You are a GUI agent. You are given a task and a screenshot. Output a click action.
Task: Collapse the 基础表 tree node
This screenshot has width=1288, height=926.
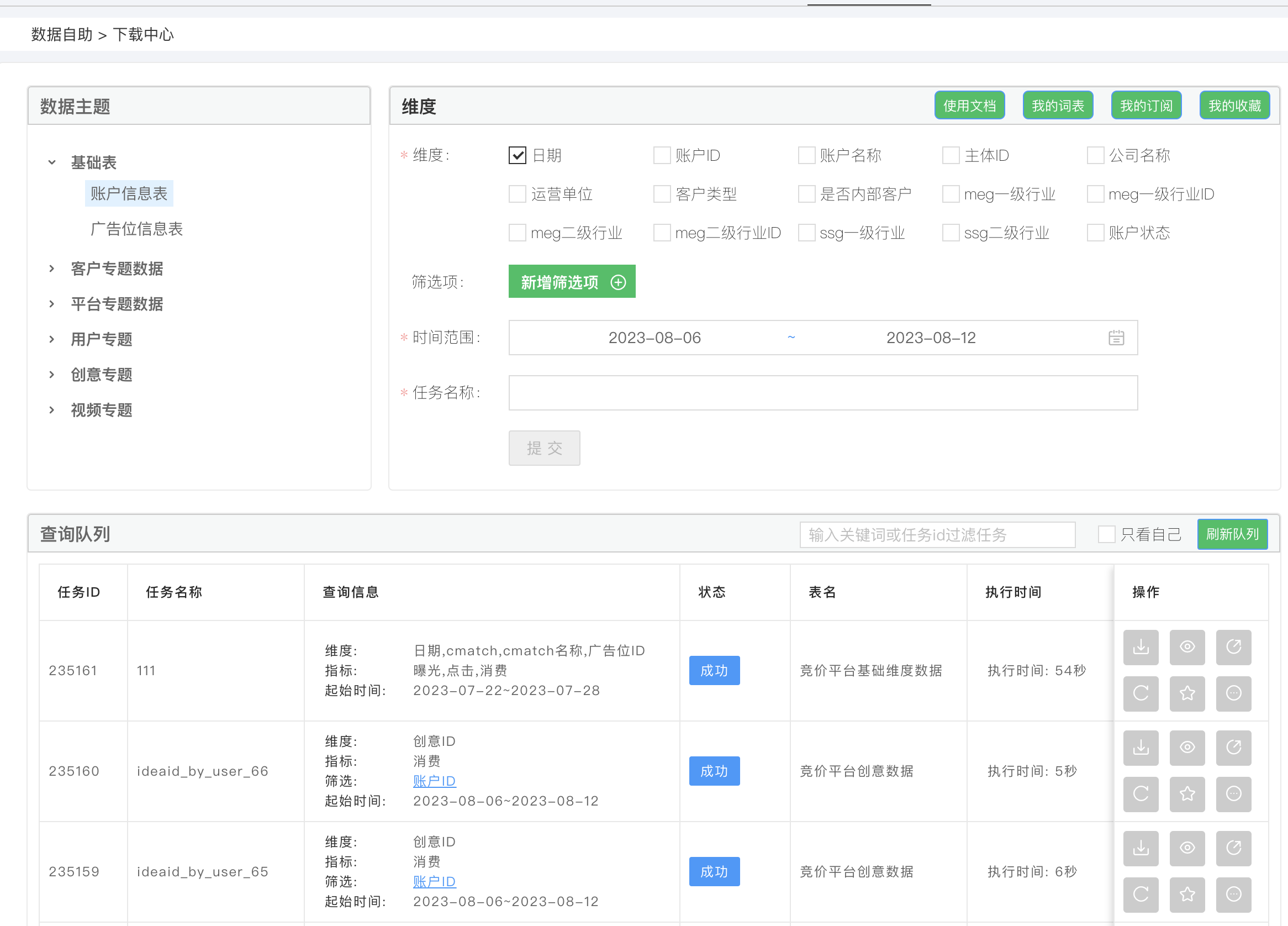click(52, 162)
